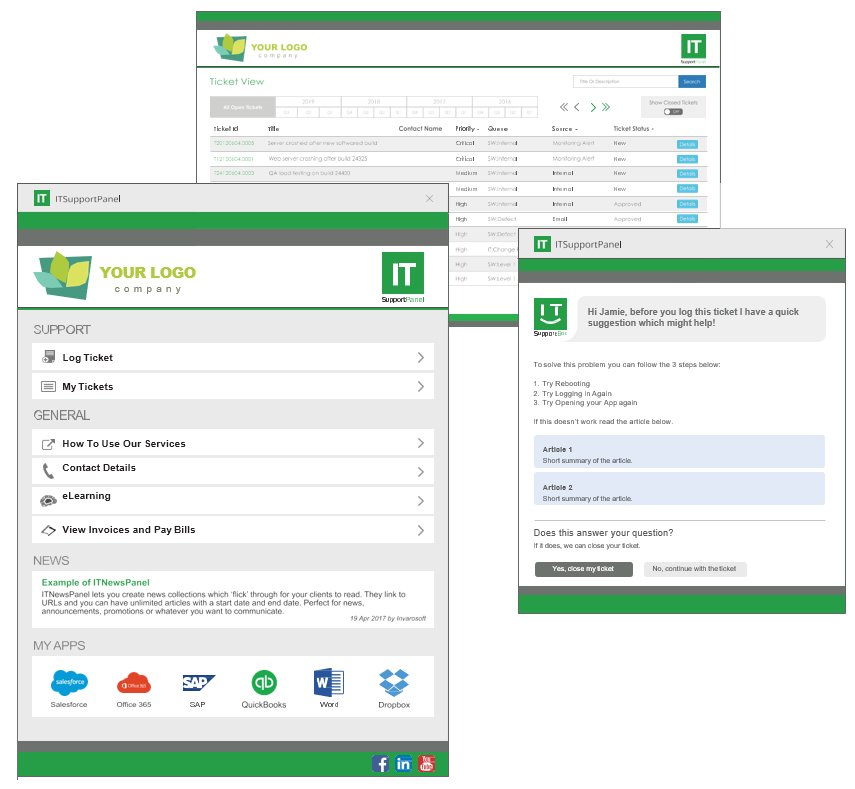855x789 pixels.
Task: Select the All Open Tickets tab
Action: pos(242,106)
